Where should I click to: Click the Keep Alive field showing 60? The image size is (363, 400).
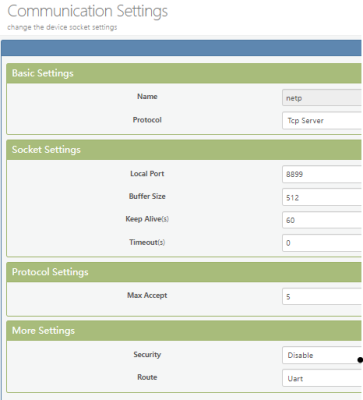coord(322,220)
